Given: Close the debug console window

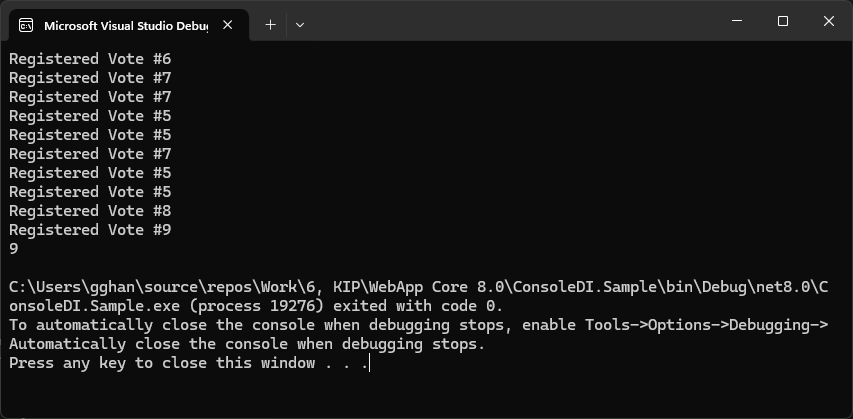Looking at the screenshot, I should coord(829,21).
